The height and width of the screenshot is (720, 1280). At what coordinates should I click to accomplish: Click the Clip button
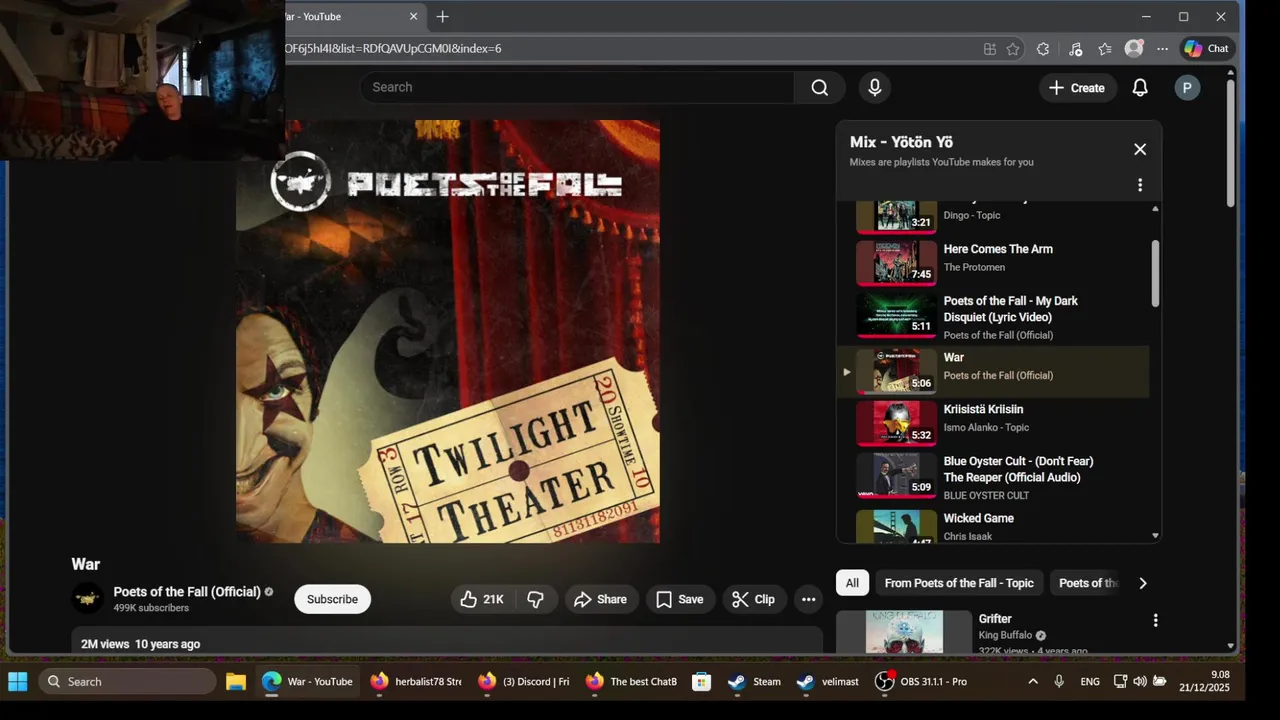click(x=753, y=599)
